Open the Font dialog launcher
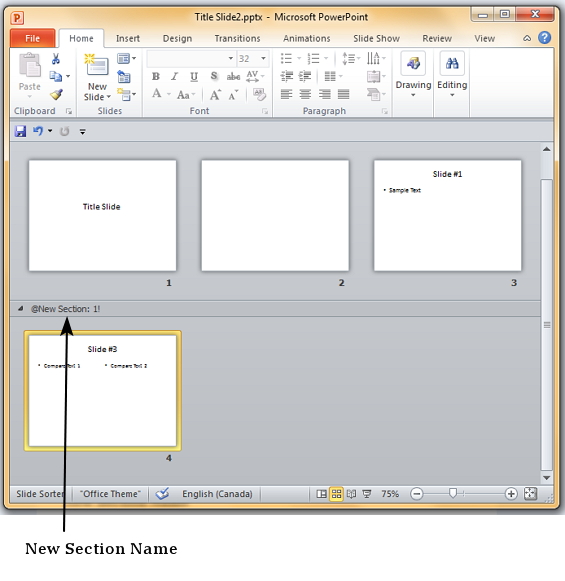The width and height of the screenshot is (565, 581). click(265, 111)
